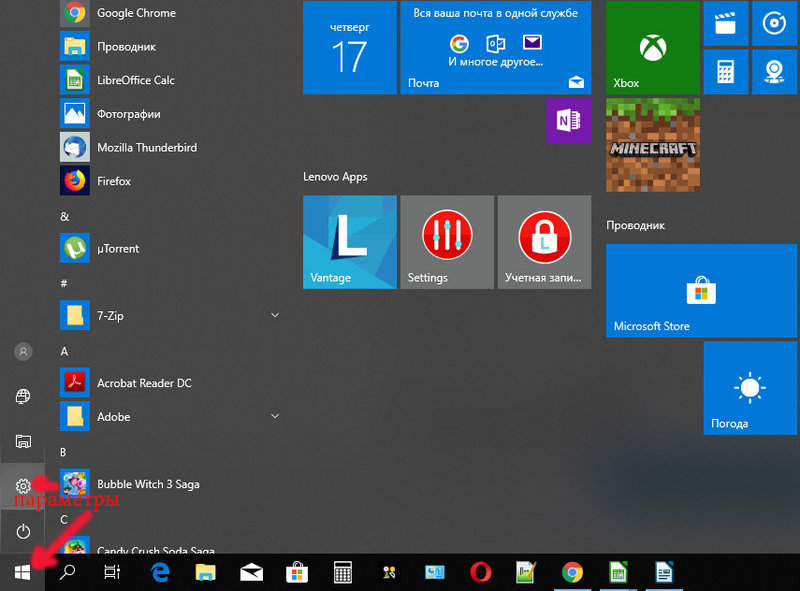Open calendar tile showing четверг 17
This screenshot has height=591, width=800.
coord(349,47)
